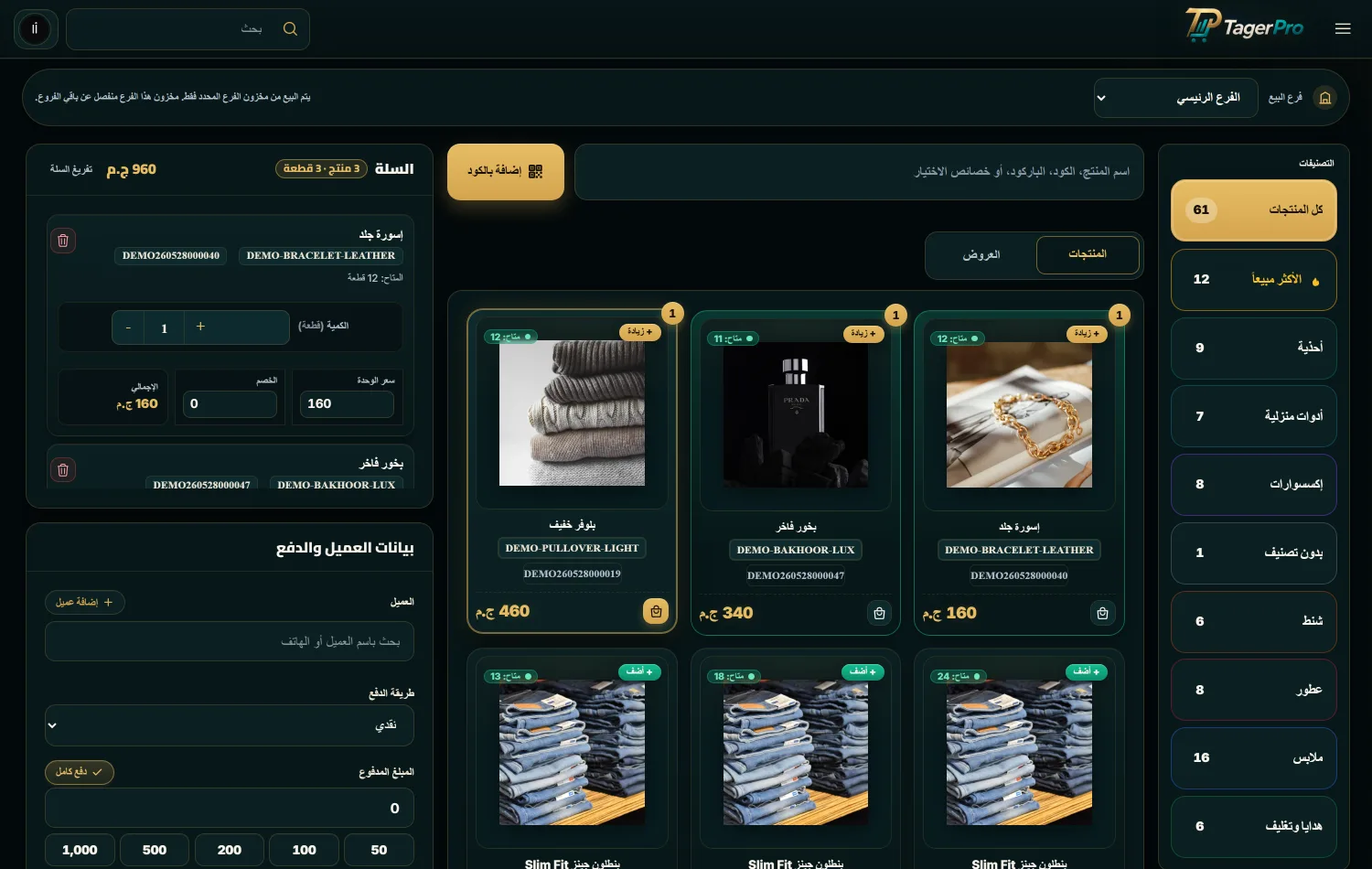The image size is (1372, 869).
Task: Click the إسورة جلد bracelet thumbnail
Action: coord(1019,415)
